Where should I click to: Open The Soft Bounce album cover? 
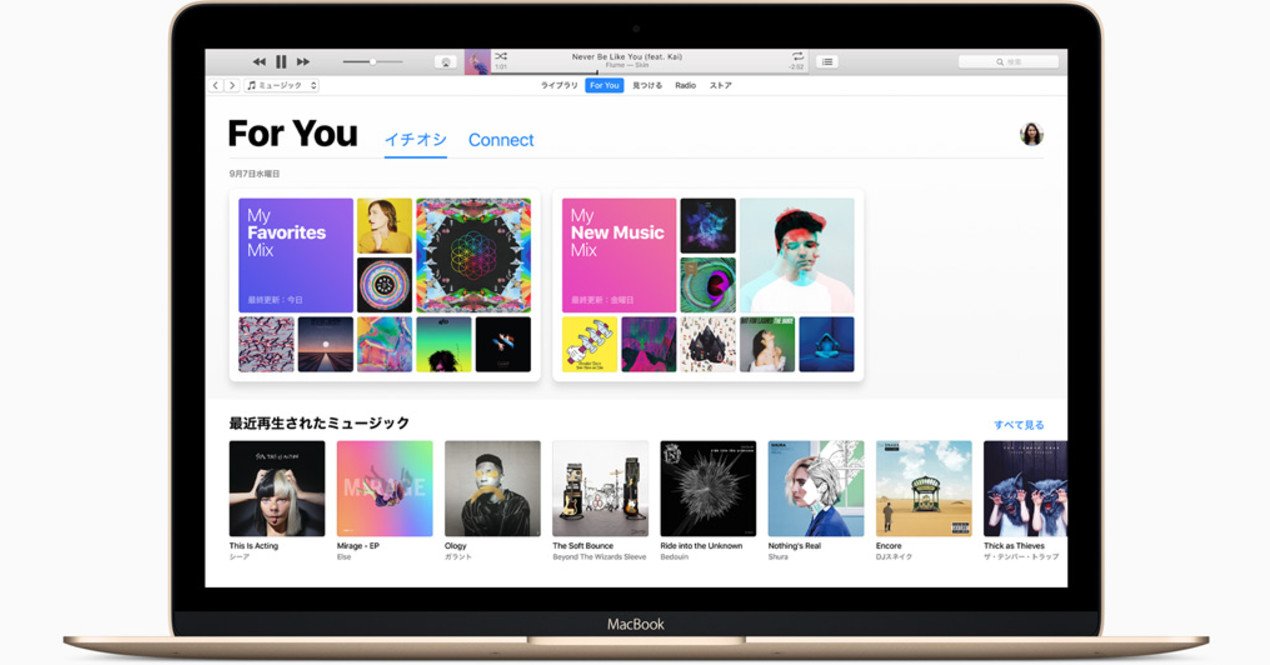coord(600,488)
